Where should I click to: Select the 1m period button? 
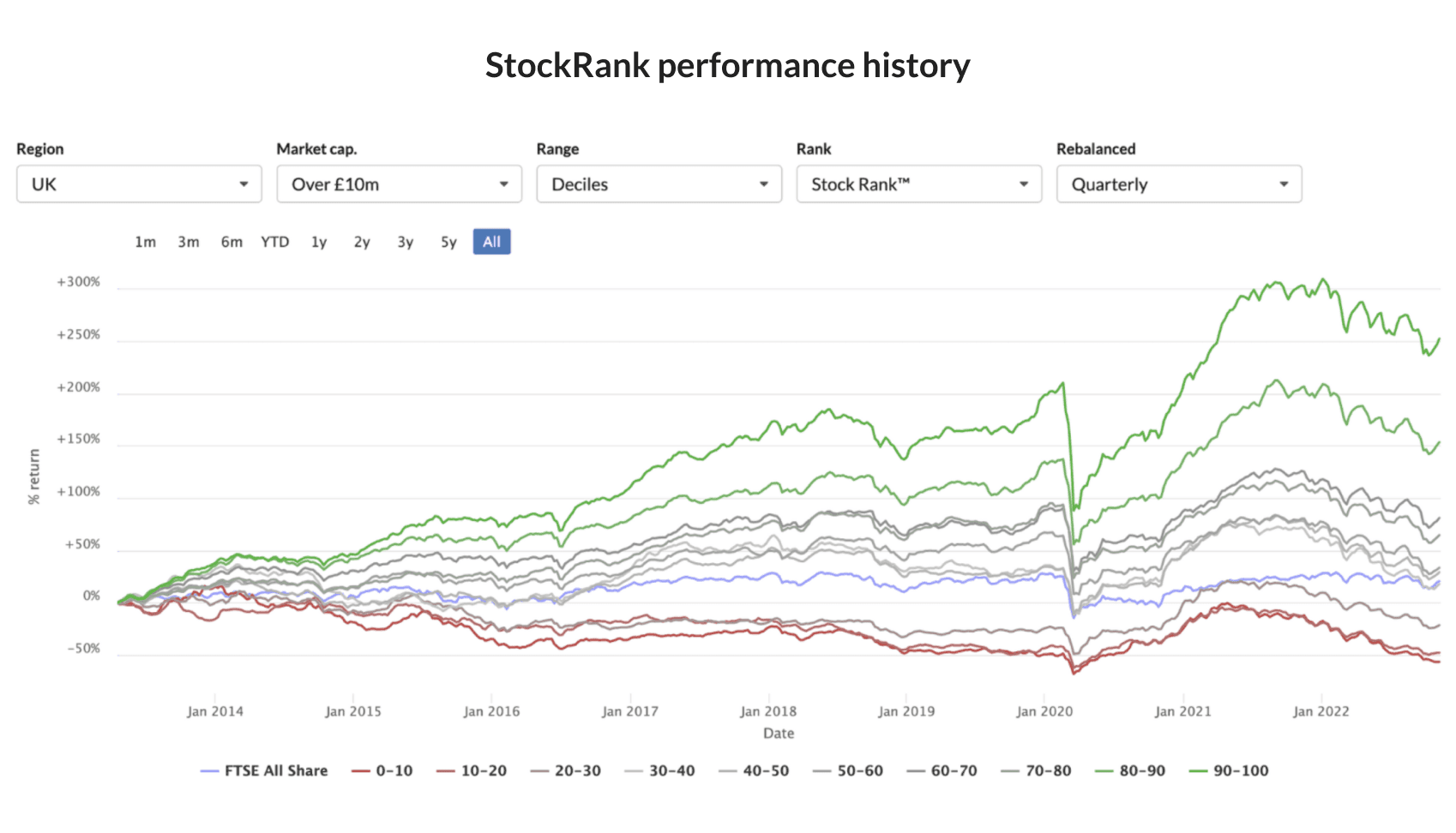coord(146,242)
